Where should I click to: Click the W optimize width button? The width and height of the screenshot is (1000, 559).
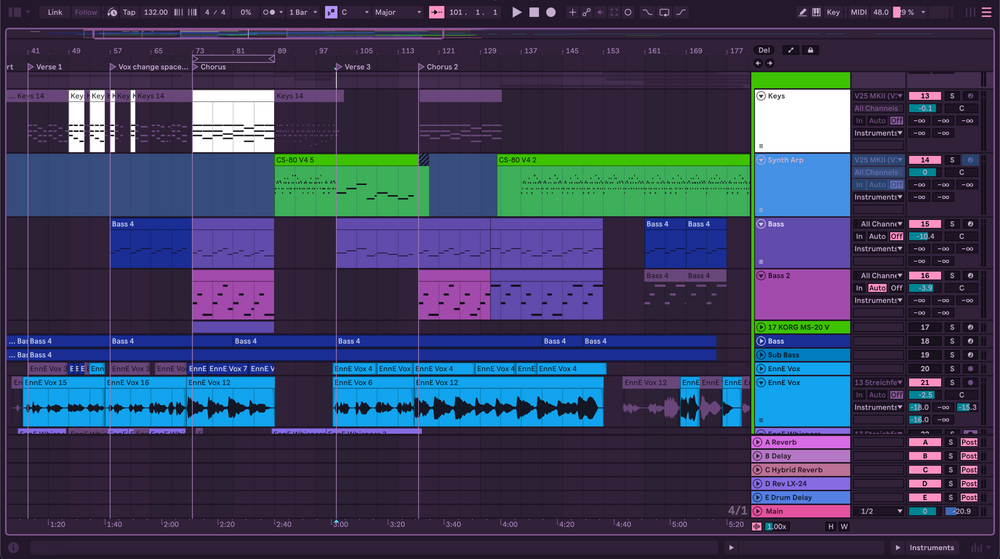(x=844, y=526)
